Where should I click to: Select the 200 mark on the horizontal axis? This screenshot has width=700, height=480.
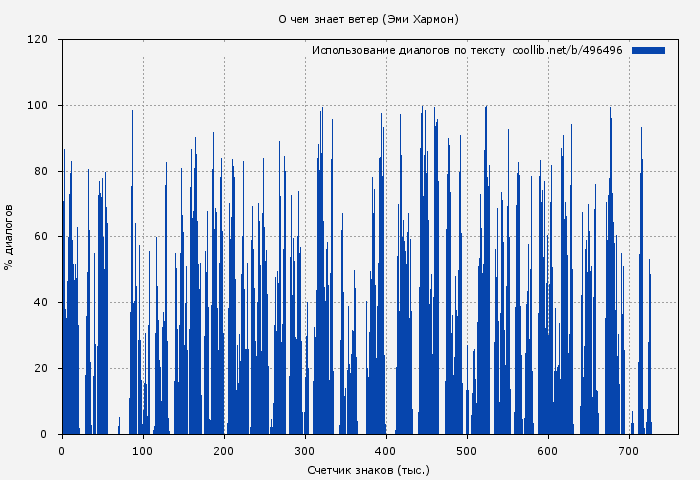(224, 451)
